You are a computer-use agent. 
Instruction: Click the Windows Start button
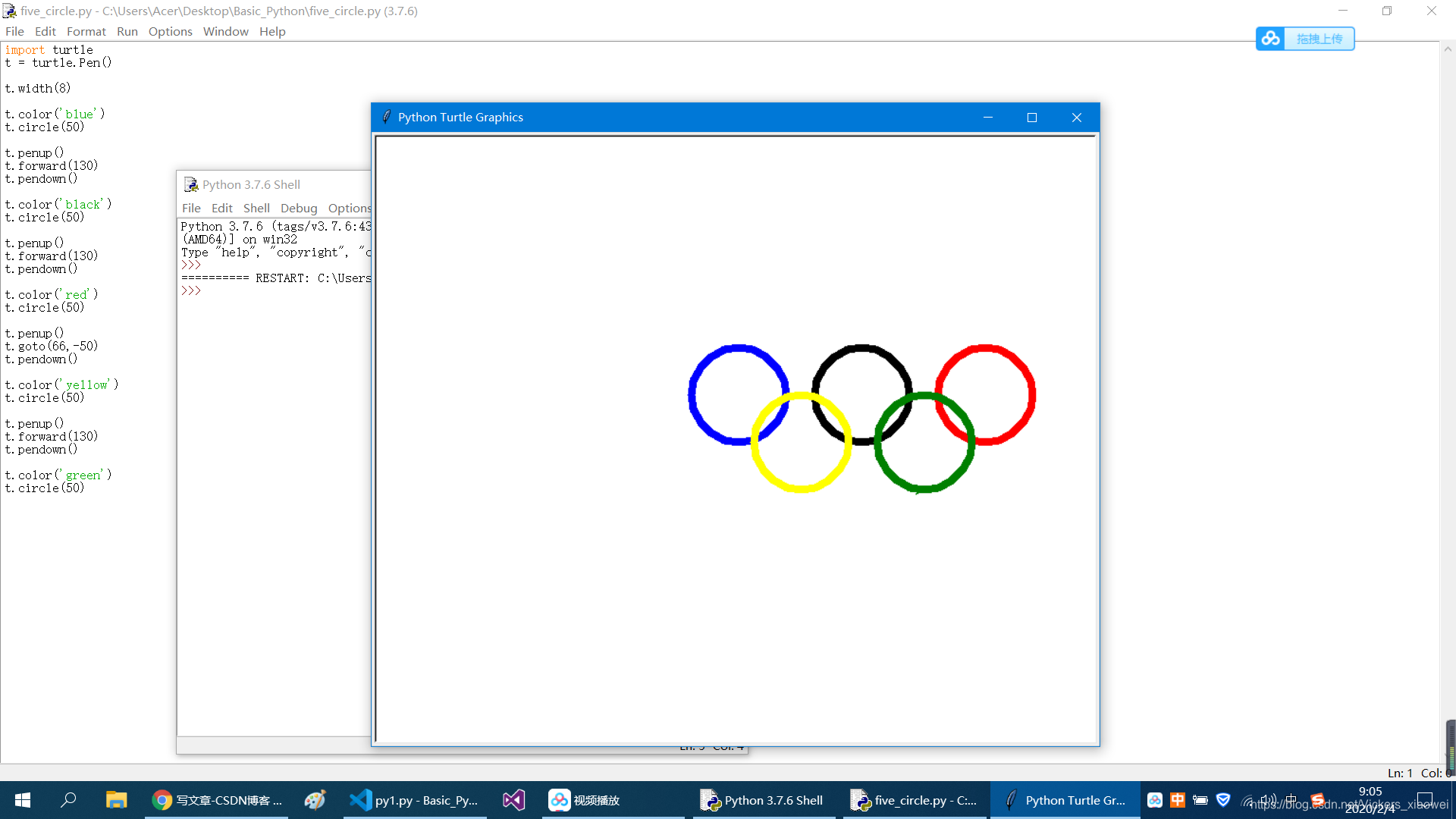pos(23,800)
